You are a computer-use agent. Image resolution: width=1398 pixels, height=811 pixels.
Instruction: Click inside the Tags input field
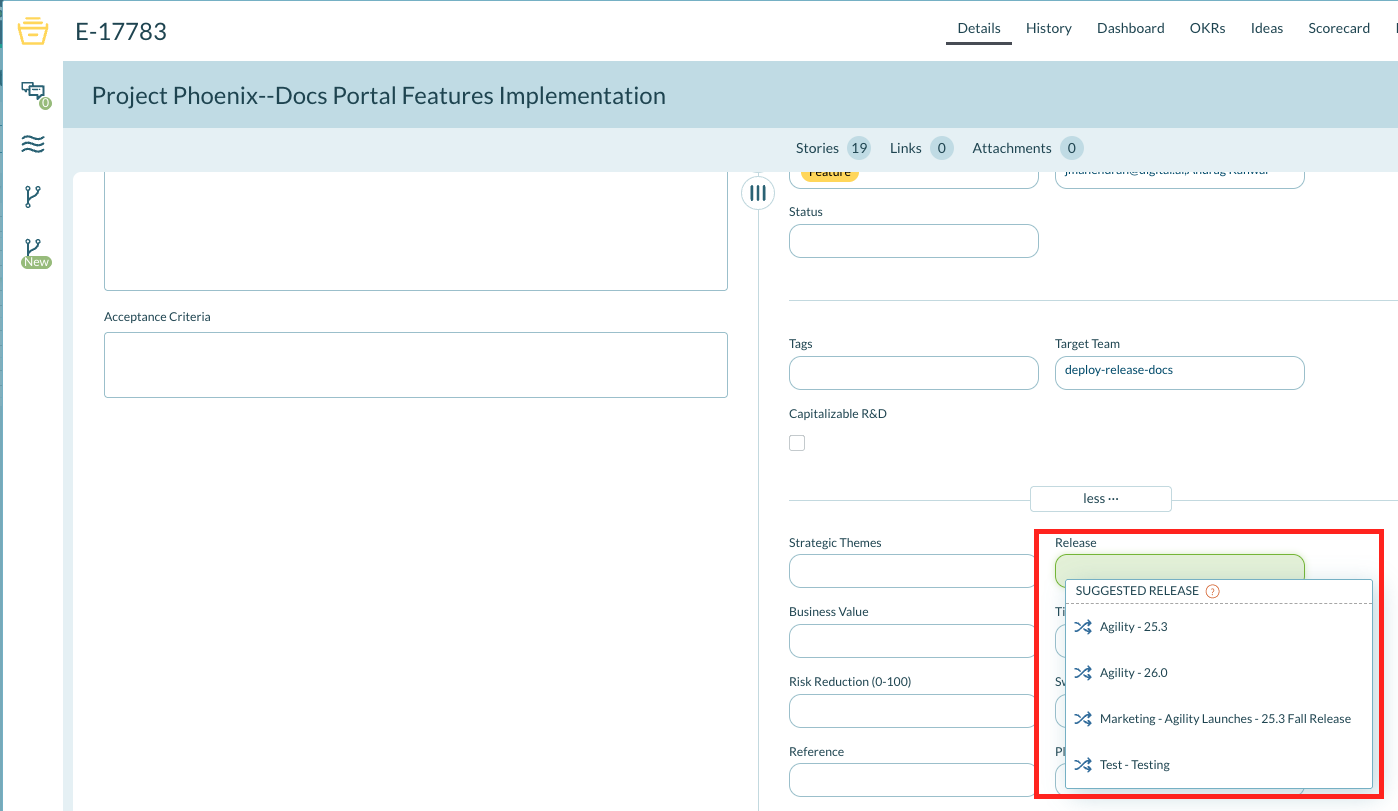coord(913,372)
